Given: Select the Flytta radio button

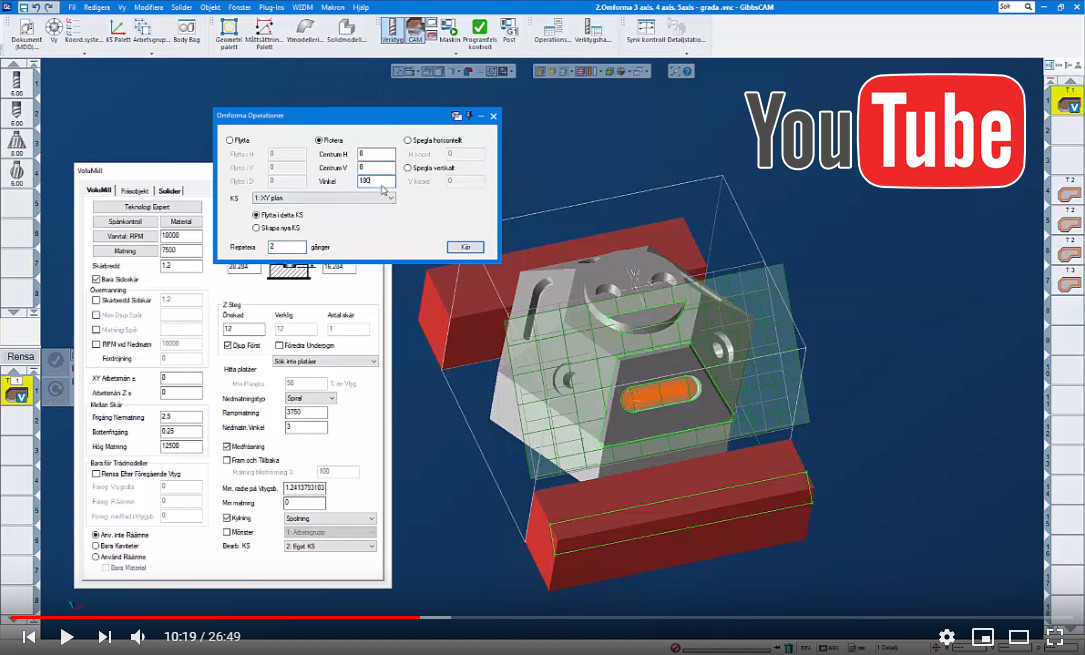Looking at the screenshot, I should point(229,140).
